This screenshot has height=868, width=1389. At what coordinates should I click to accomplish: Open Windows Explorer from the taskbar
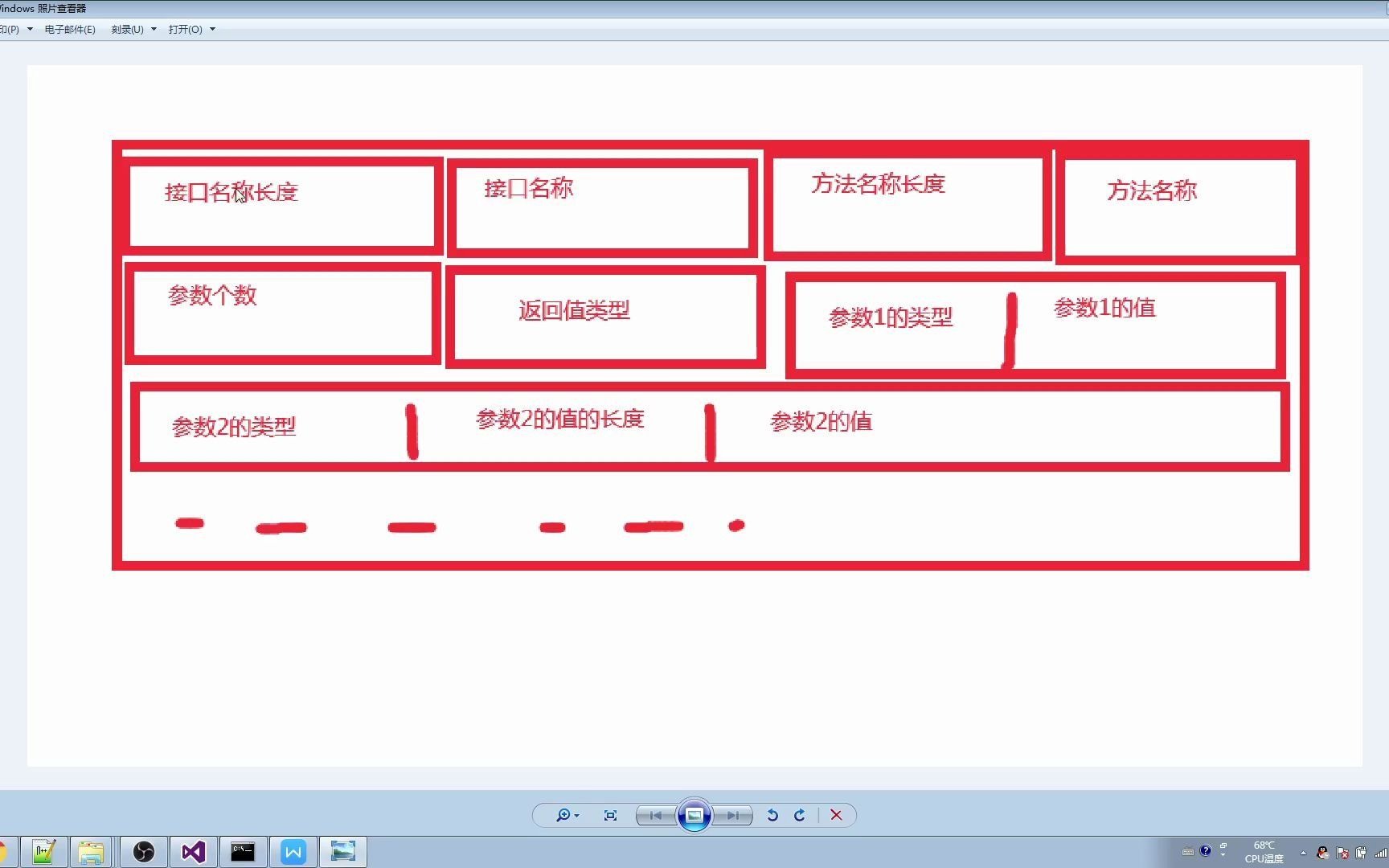point(91,851)
